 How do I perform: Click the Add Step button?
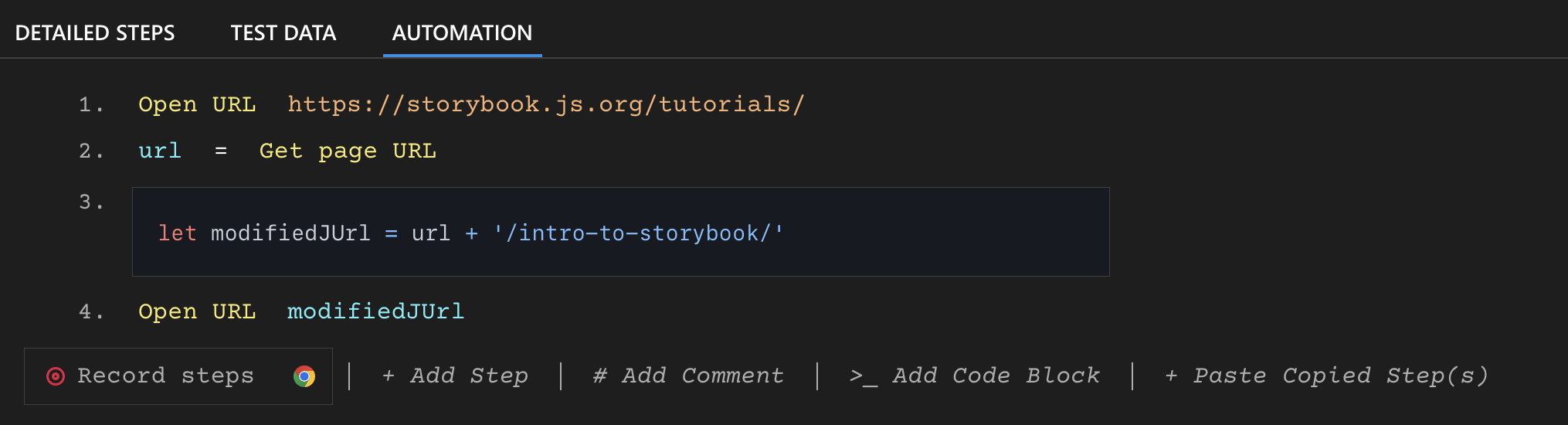[x=455, y=376]
